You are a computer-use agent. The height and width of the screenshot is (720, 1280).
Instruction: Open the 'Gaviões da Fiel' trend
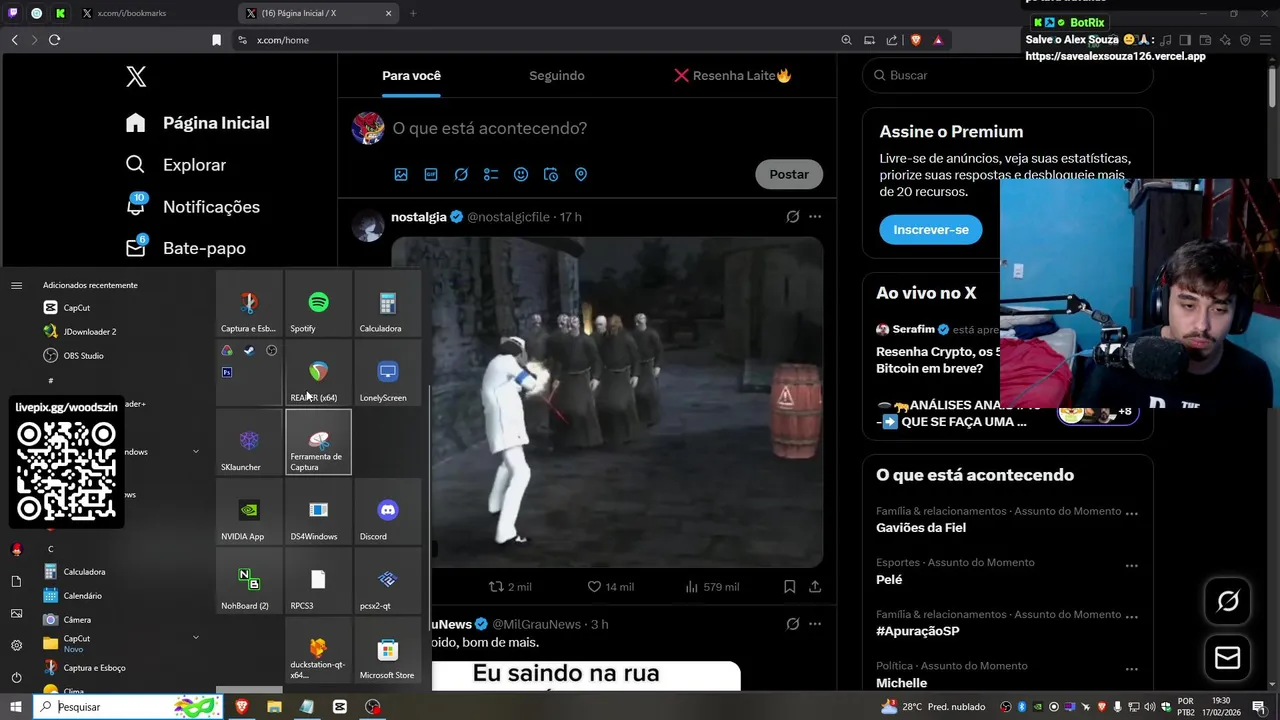(x=921, y=528)
